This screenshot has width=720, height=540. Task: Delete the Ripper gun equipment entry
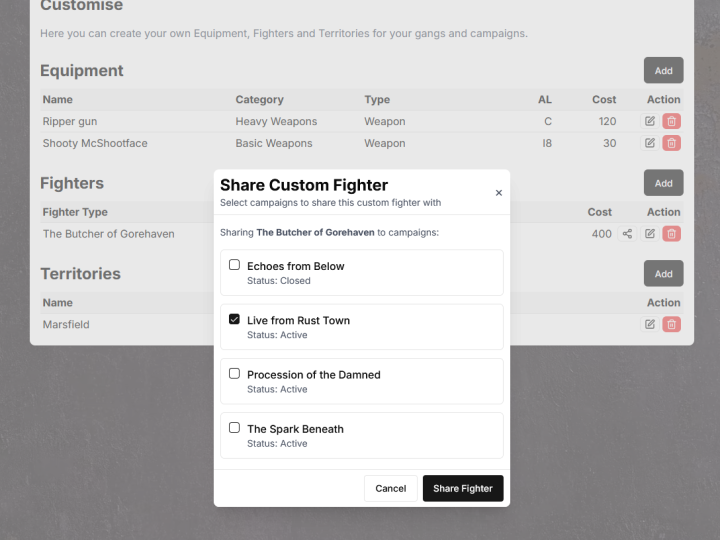point(671,121)
